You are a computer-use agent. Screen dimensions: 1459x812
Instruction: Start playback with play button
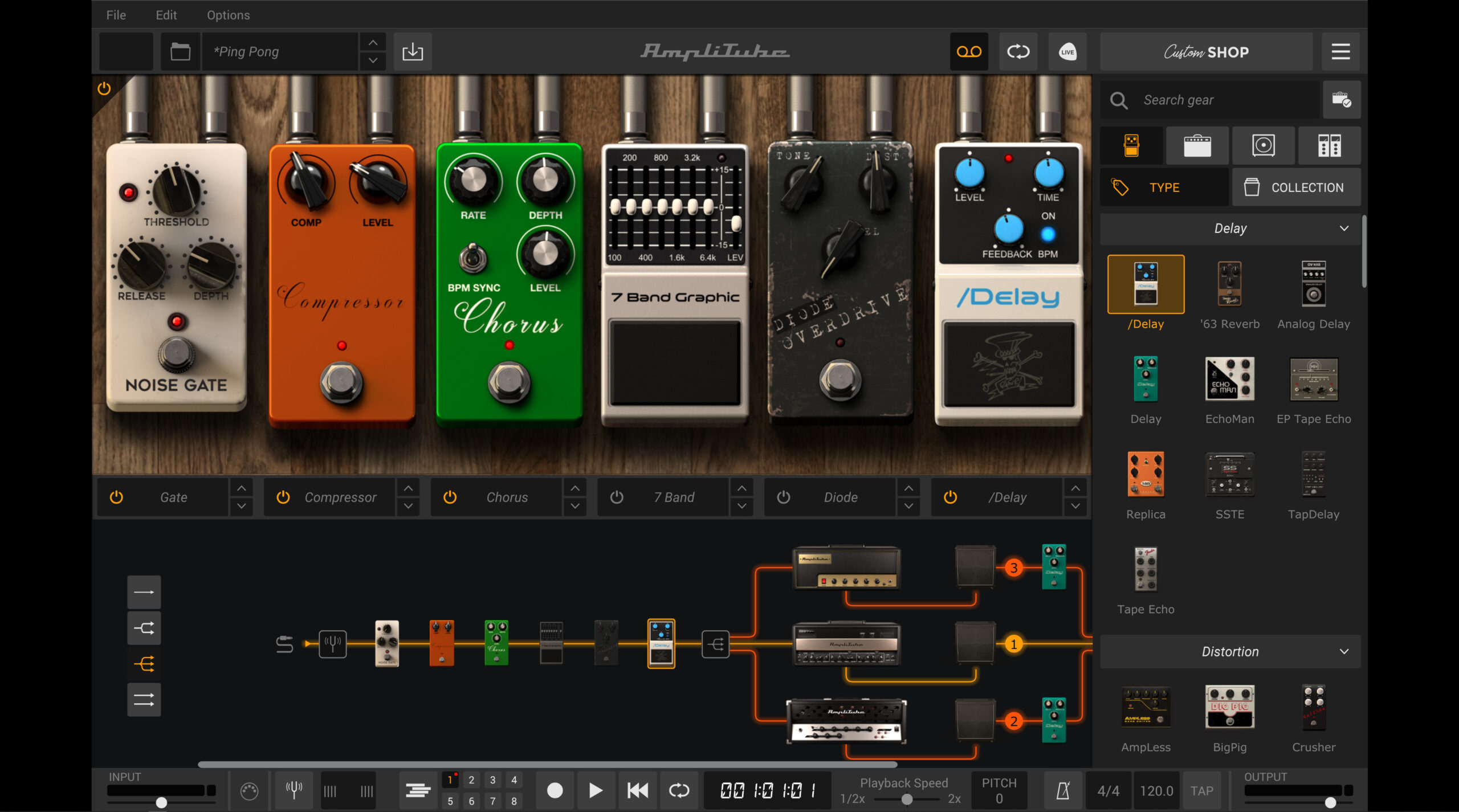pos(596,790)
